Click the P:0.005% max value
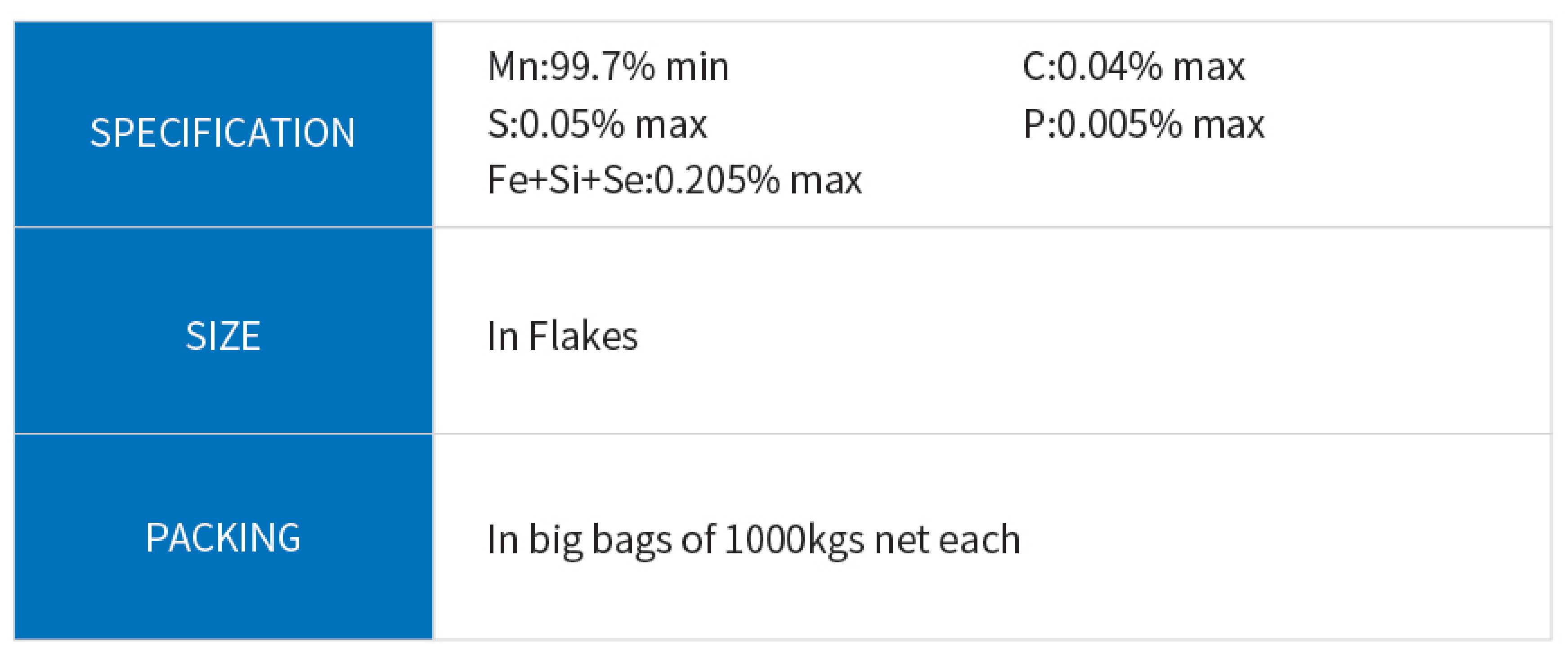 [1144, 124]
